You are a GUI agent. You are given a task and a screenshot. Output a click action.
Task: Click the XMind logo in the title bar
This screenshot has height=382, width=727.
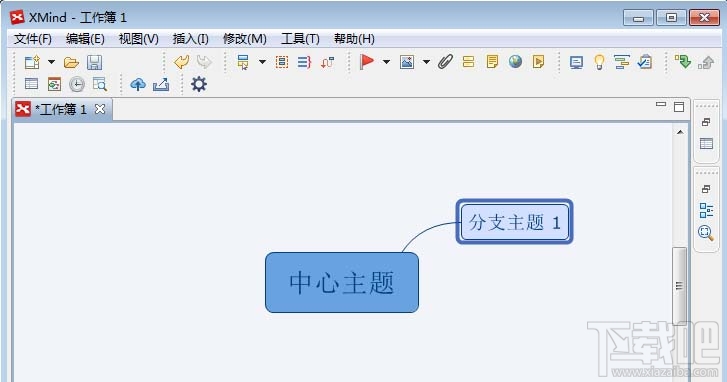pos(17,17)
